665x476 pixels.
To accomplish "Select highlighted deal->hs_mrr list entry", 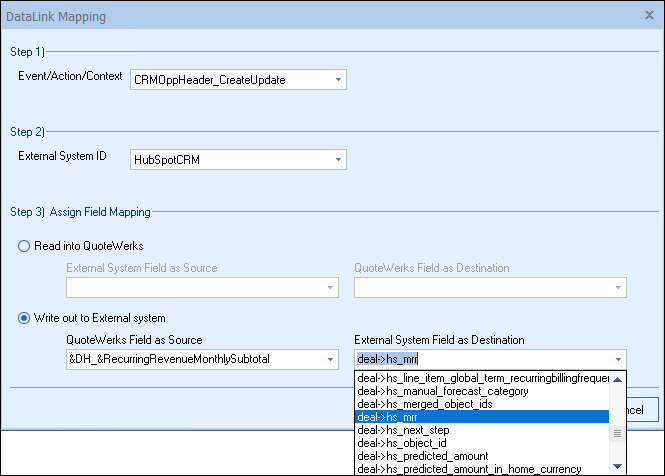I will (482, 417).
